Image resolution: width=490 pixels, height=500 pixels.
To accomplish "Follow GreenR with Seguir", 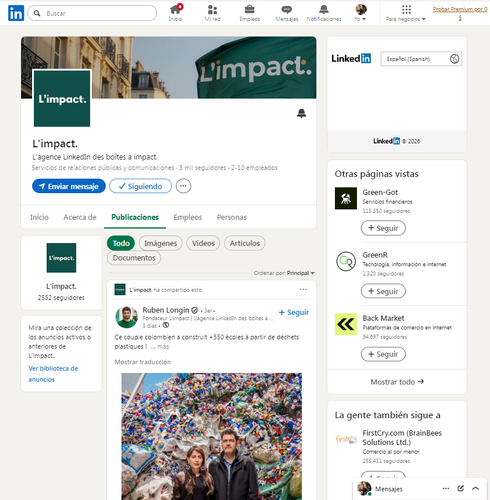I will 383,291.
